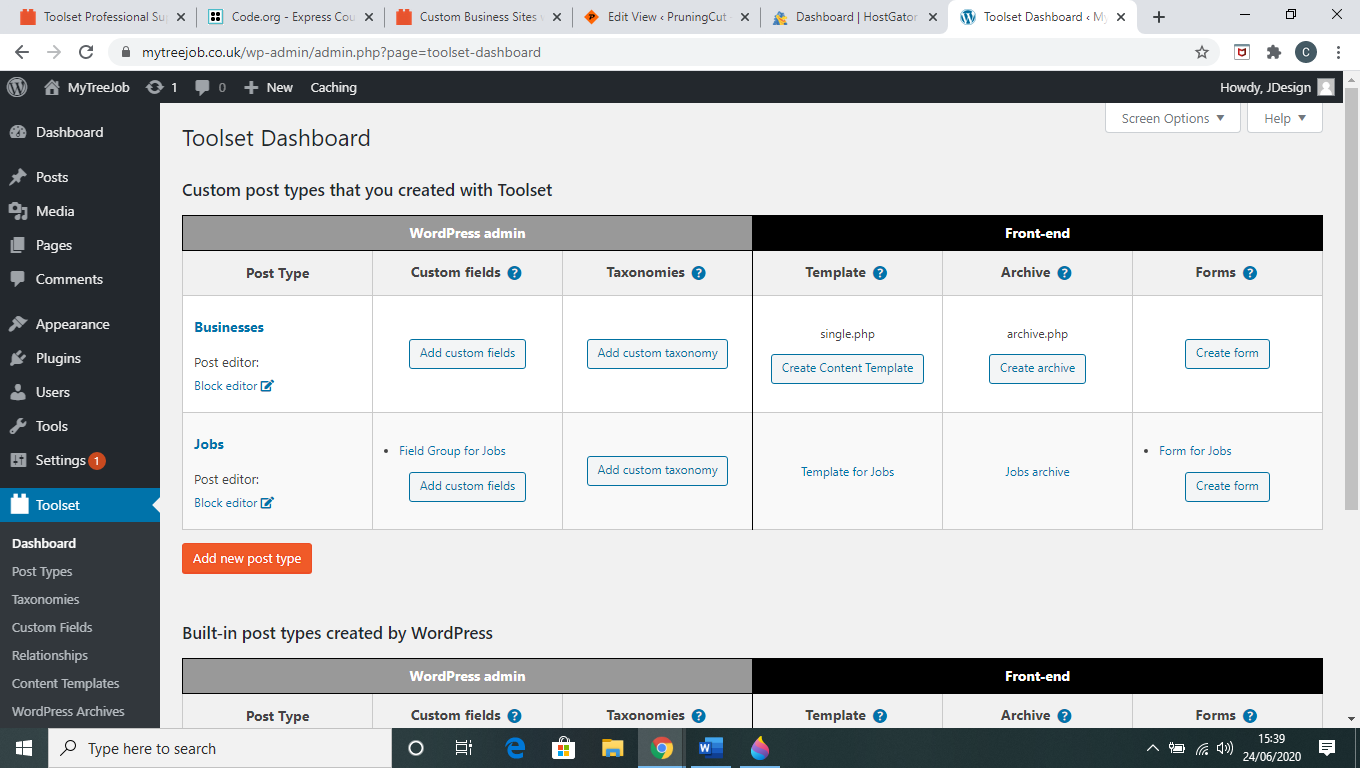Select Post Types under Toolset

pos(42,571)
